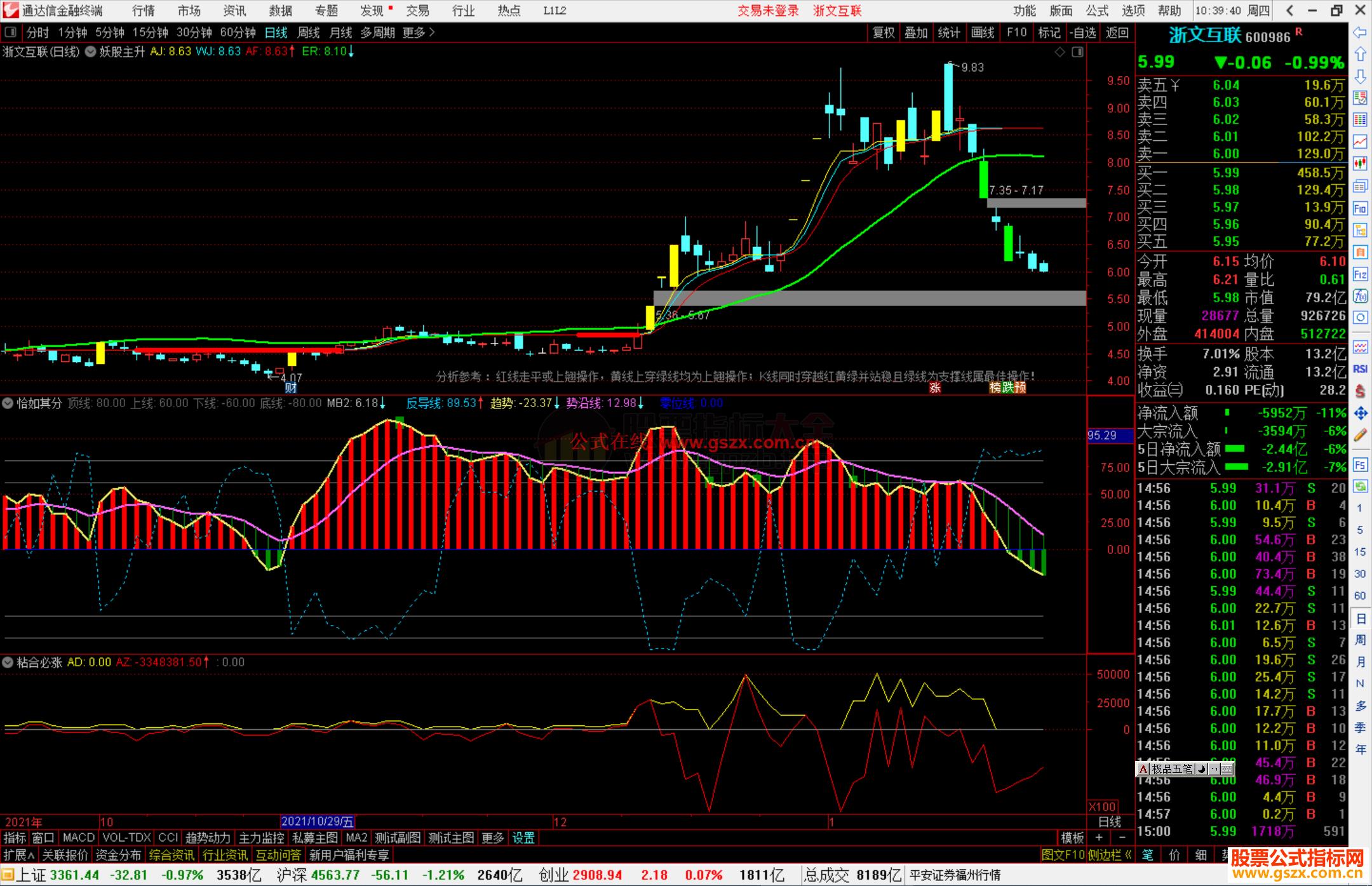The image size is (1372, 886).
Task: Click the 画线 draw line button
Action: pos(983,32)
